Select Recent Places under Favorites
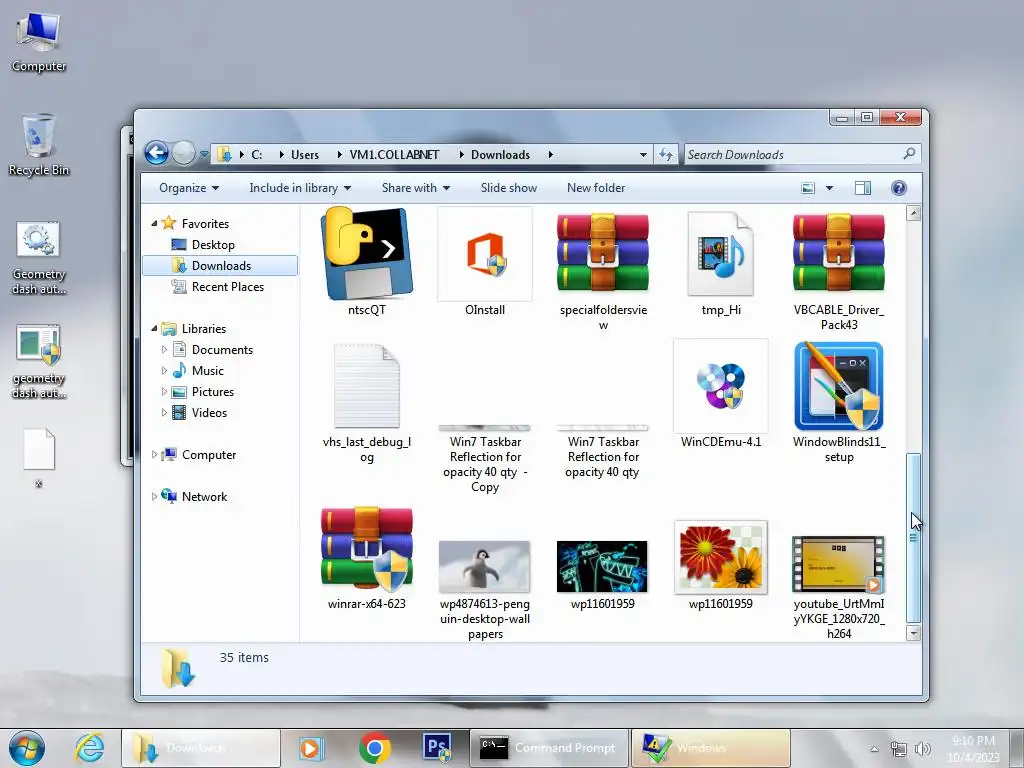Screen dimensions: 1024x768 227,287
